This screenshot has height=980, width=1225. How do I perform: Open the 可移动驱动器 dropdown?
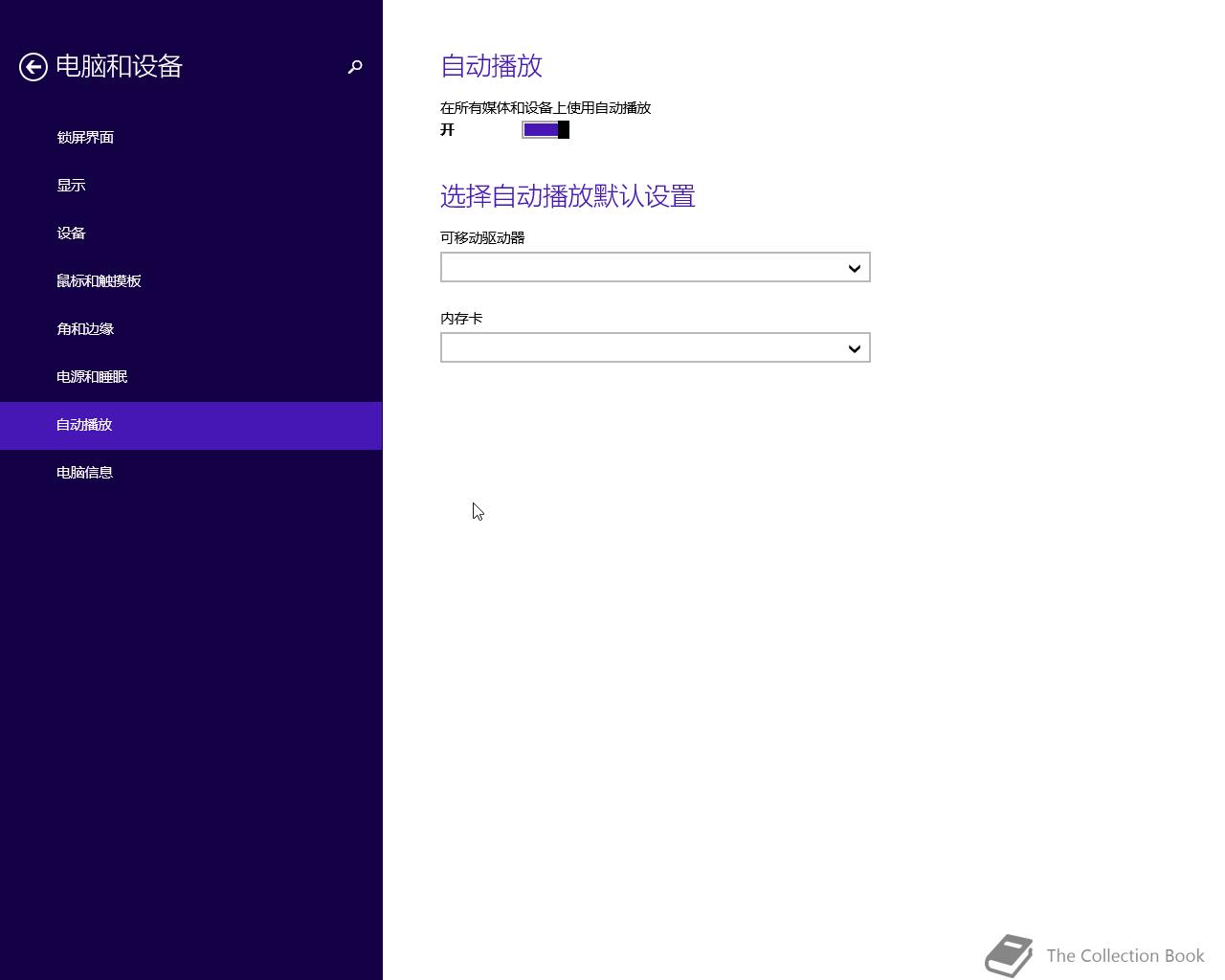tap(656, 268)
